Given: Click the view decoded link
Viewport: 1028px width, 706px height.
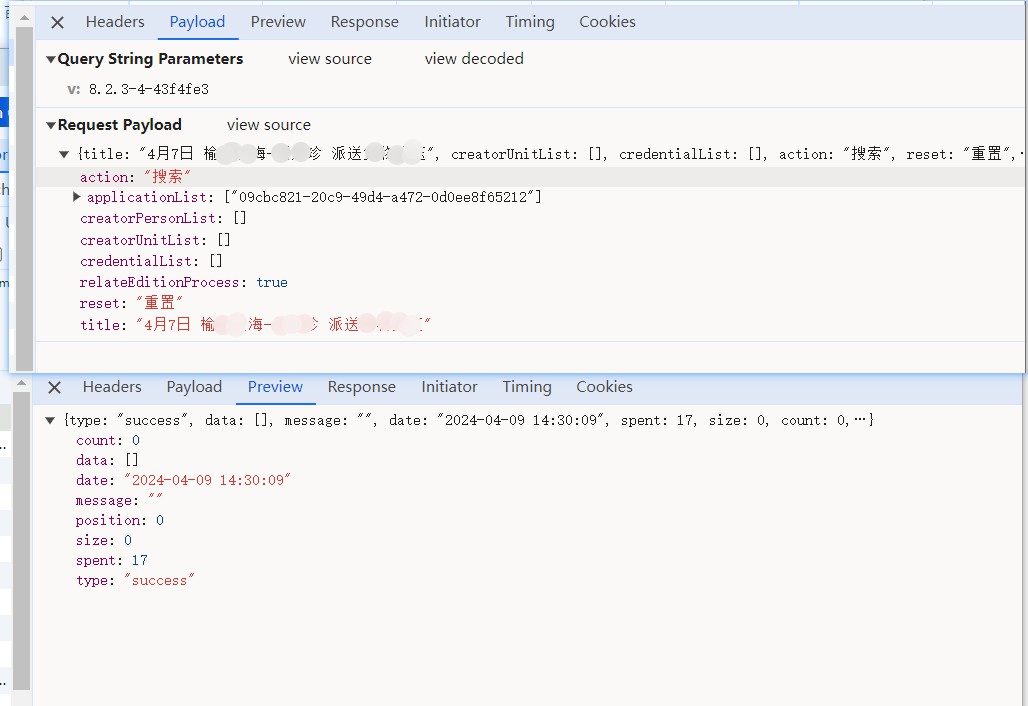Looking at the screenshot, I should click(474, 59).
